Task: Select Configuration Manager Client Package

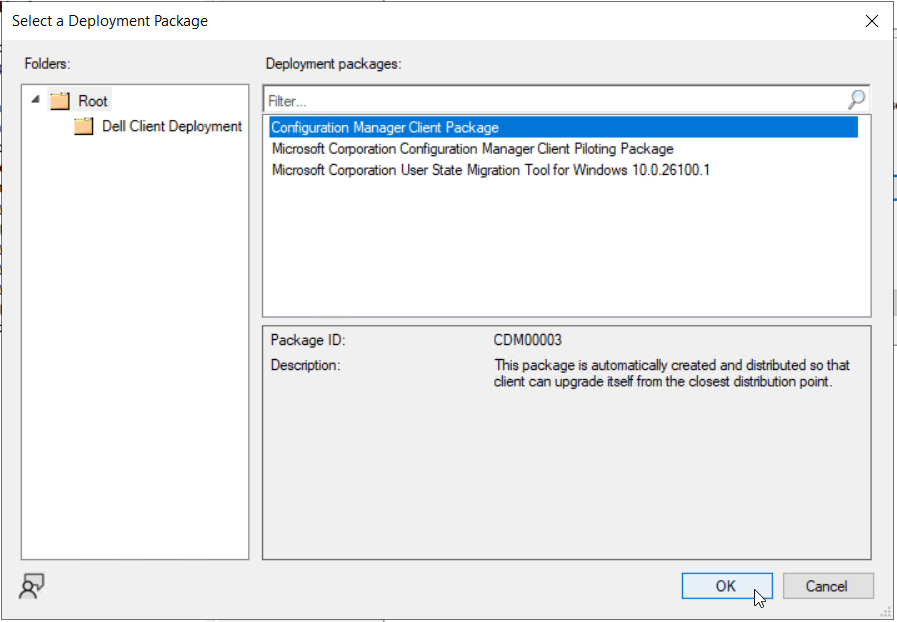Action: (385, 127)
